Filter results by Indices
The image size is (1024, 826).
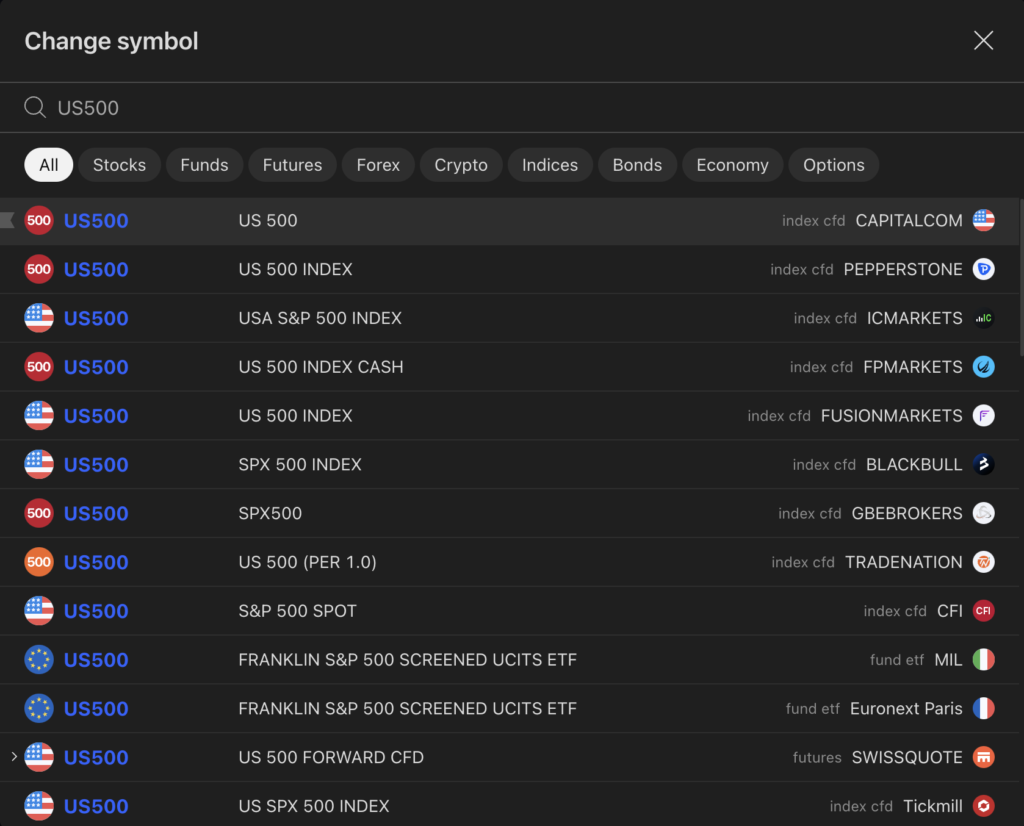550,165
